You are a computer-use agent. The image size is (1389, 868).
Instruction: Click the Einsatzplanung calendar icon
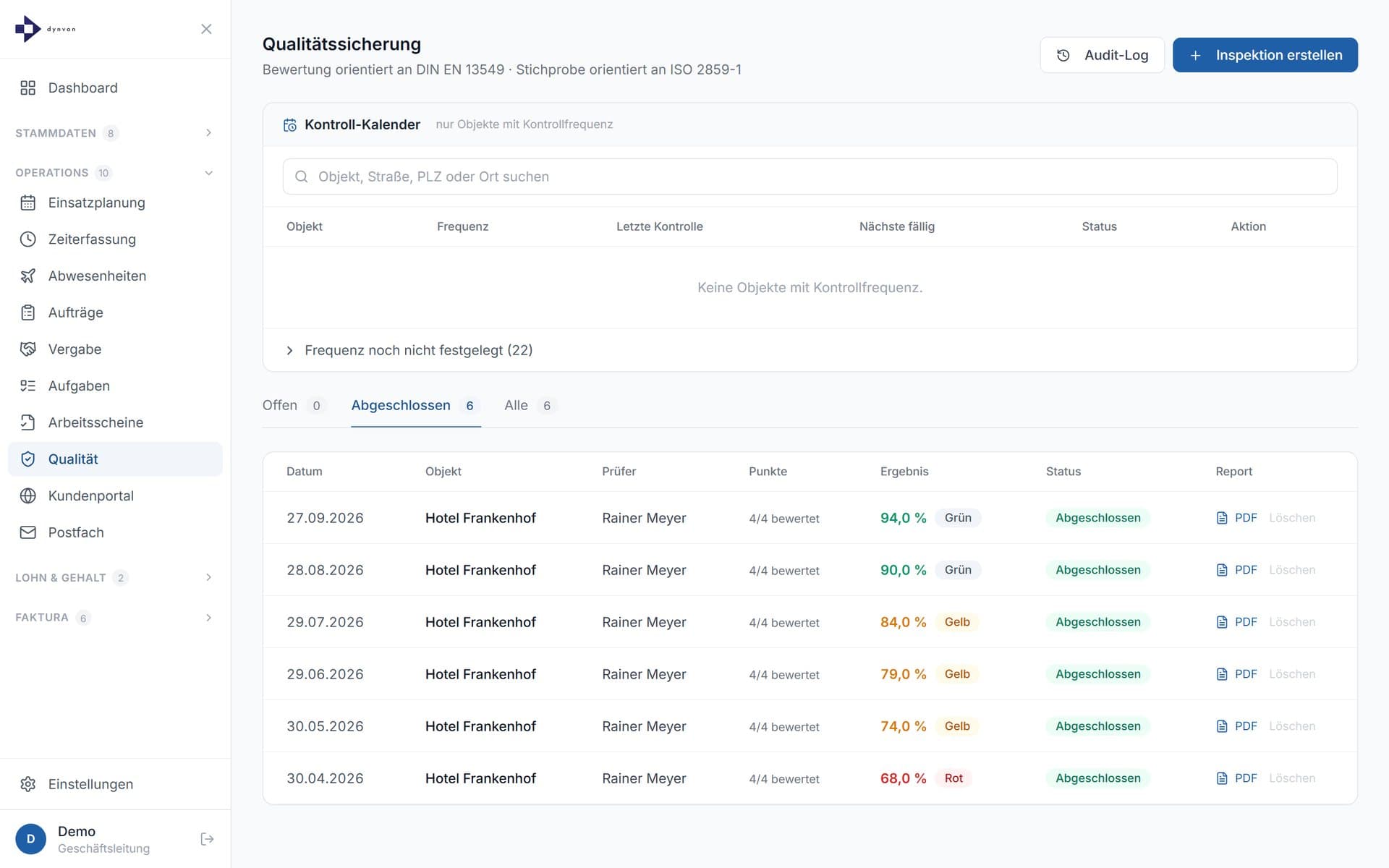(27, 203)
